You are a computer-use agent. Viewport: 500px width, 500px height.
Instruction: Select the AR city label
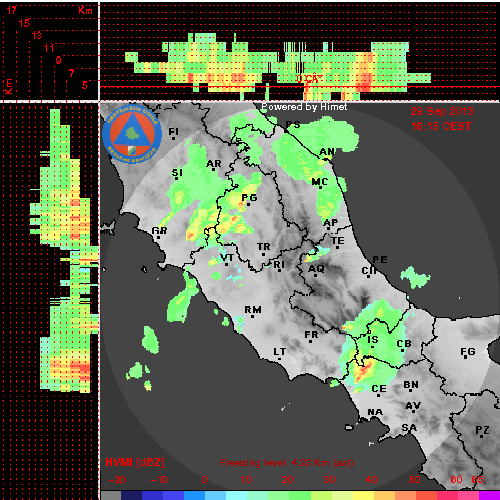click(214, 164)
